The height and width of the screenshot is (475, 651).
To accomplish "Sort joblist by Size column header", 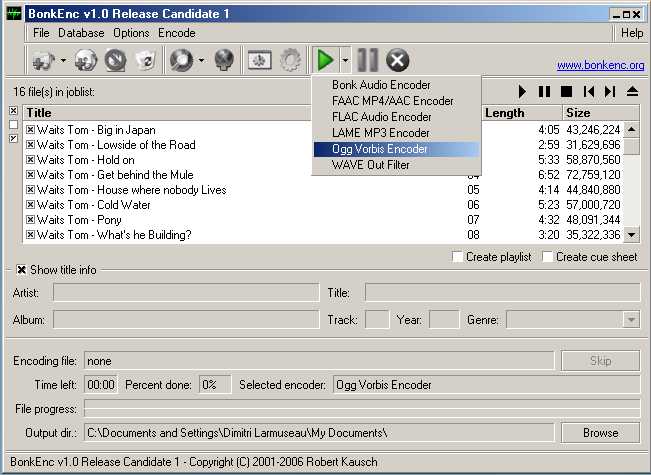I will (600, 113).
